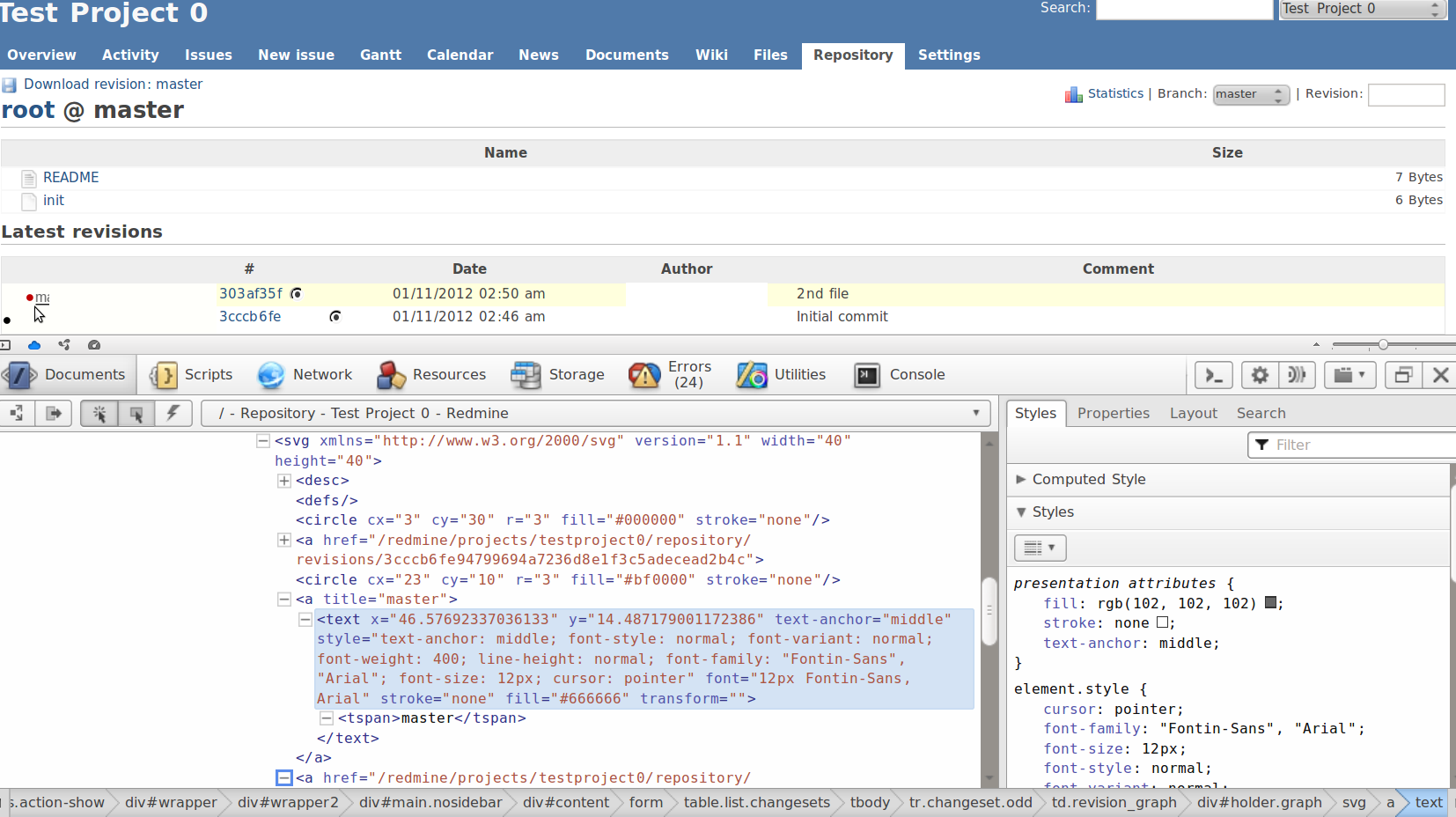Switch to the Layout side tab
Image resolution: width=1456 pixels, height=817 pixels.
(1193, 413)
